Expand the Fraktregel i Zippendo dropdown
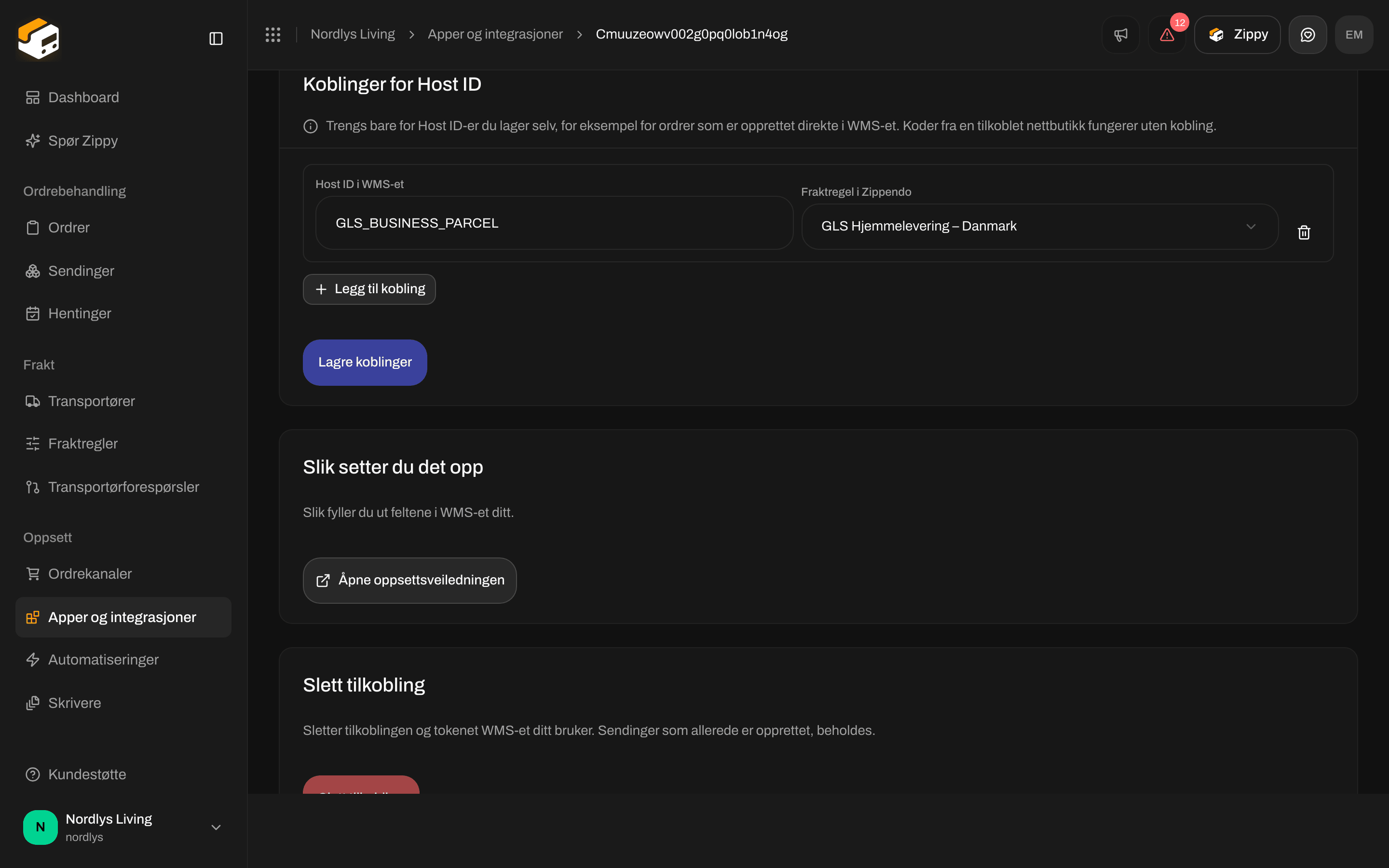 (1039, 226)
